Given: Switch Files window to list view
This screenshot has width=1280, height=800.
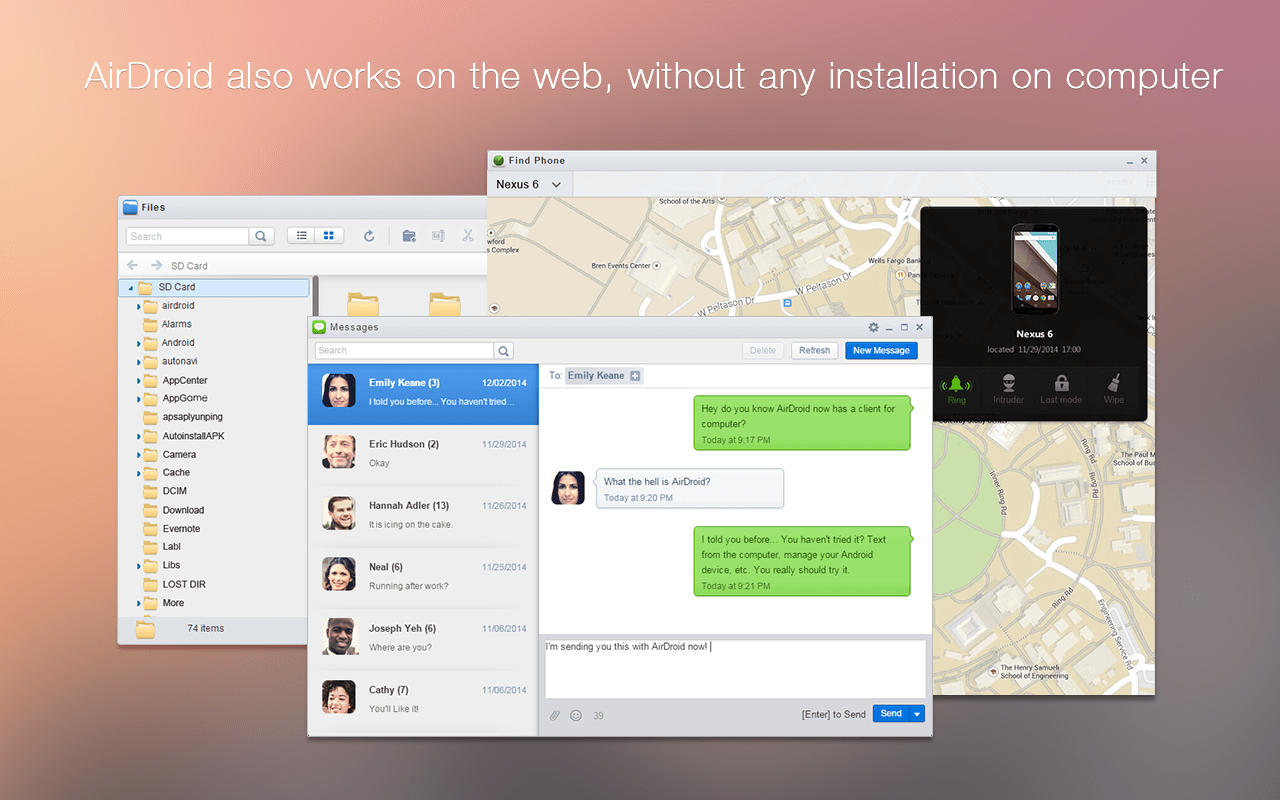Looking at the screenshot, I should [301, 236].
